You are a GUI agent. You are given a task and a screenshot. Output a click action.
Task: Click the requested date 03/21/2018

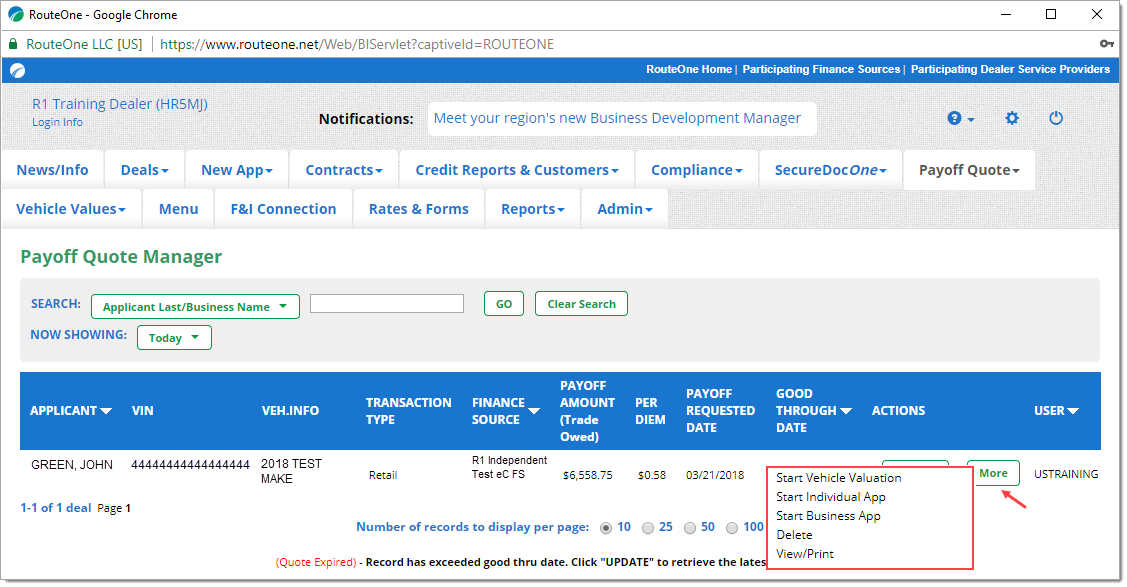pos(714,476)
